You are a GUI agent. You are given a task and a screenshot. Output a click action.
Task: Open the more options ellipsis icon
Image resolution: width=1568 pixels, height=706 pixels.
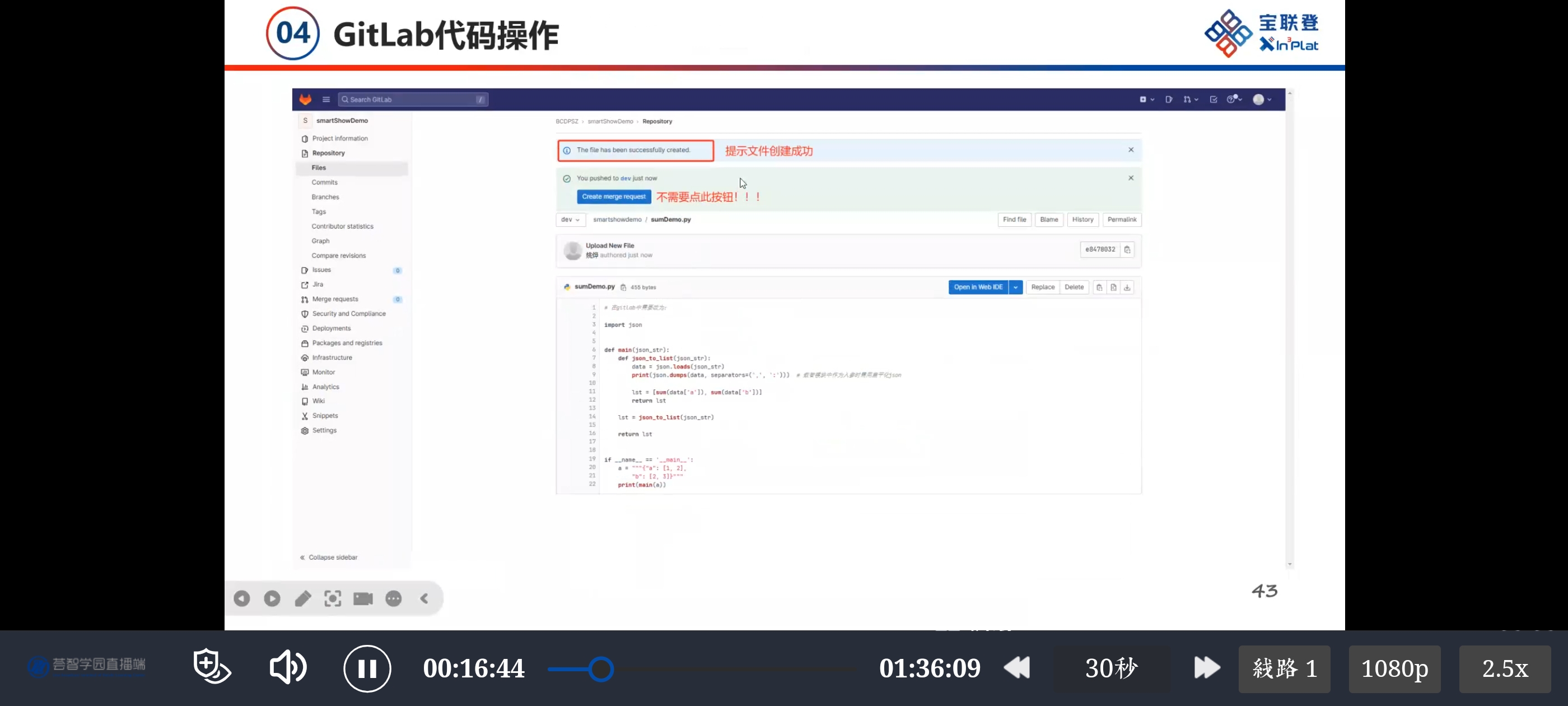(x=394, y=599)
